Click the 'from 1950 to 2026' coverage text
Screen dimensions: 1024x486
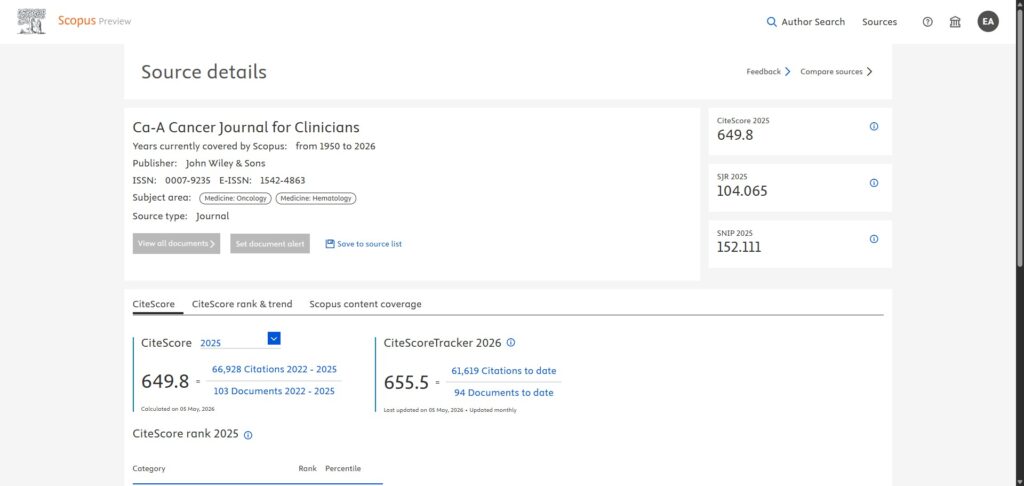pyautogui.click(x=336, y=146)
